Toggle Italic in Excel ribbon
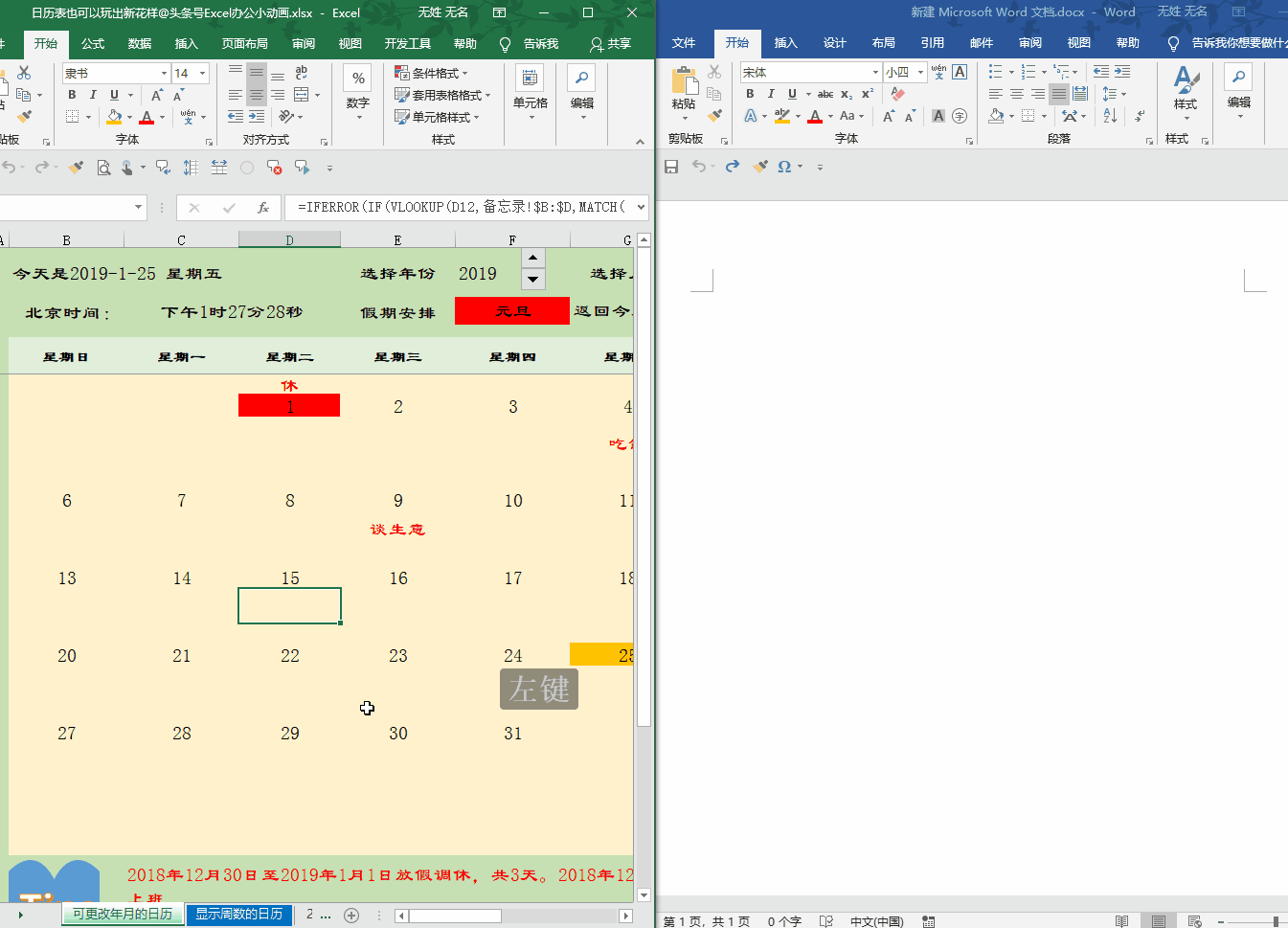The image size is (1288, 928). (93, 95)
